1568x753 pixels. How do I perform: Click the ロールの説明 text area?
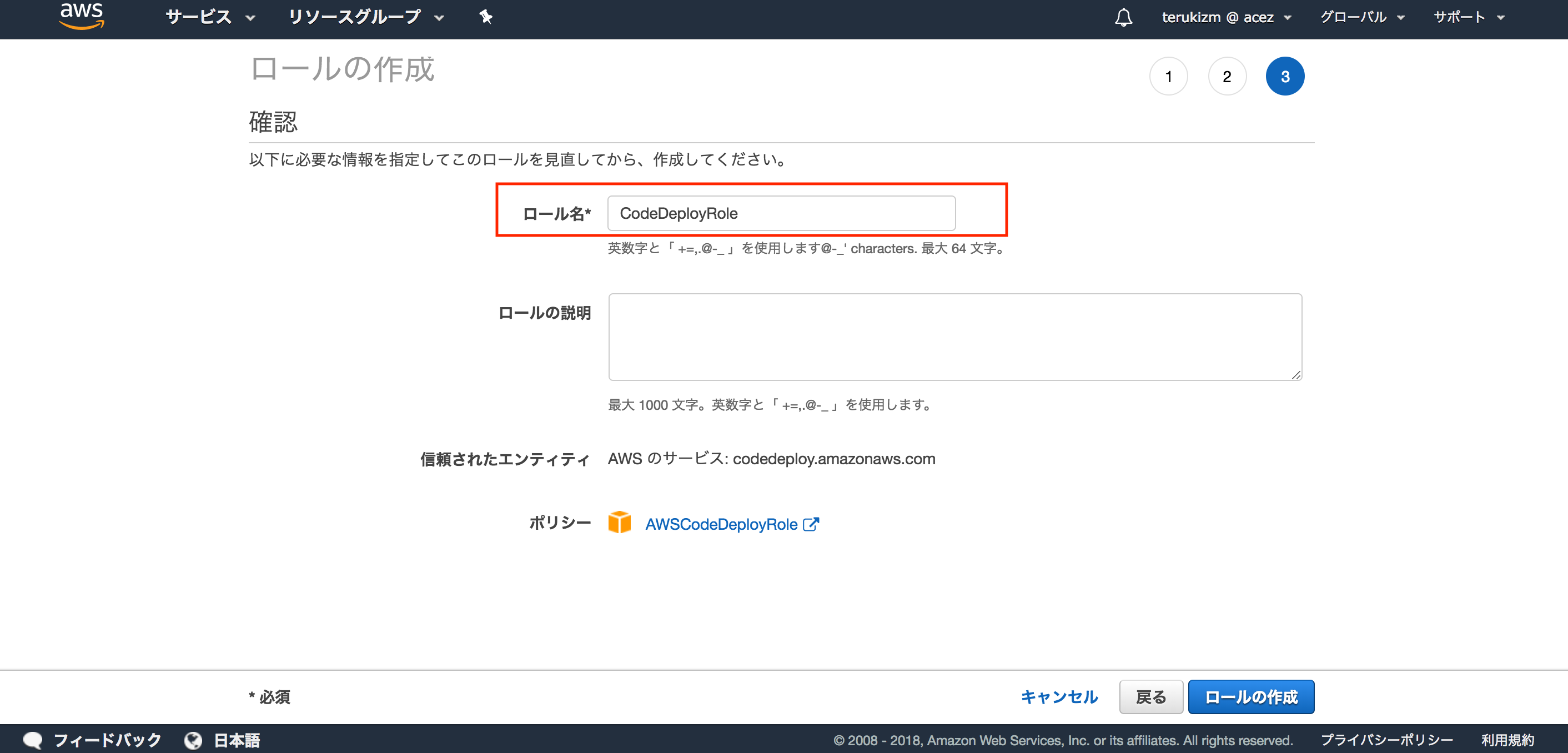click(955, 337)
